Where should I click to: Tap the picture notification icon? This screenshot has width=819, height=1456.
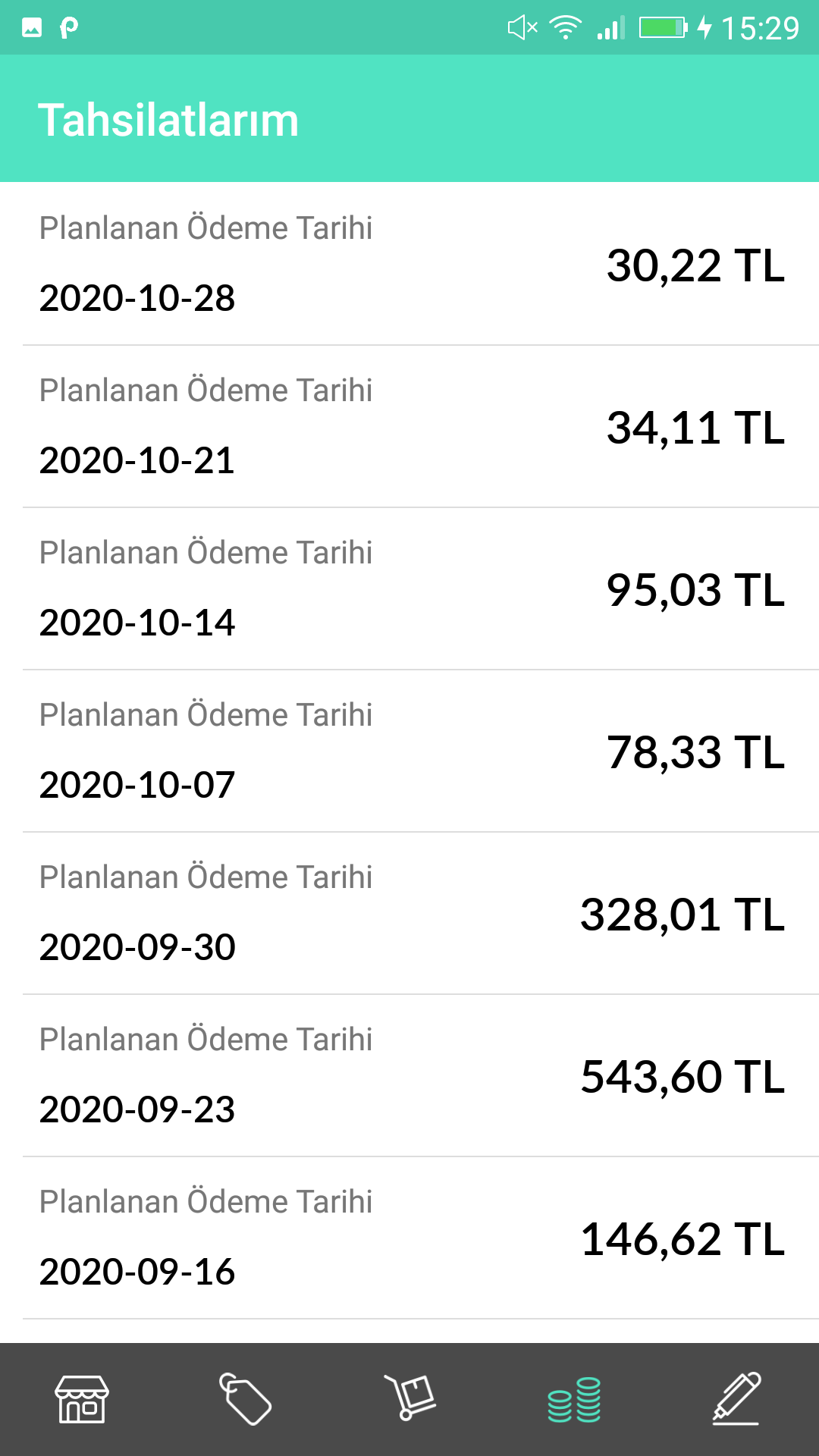(32, 28)
